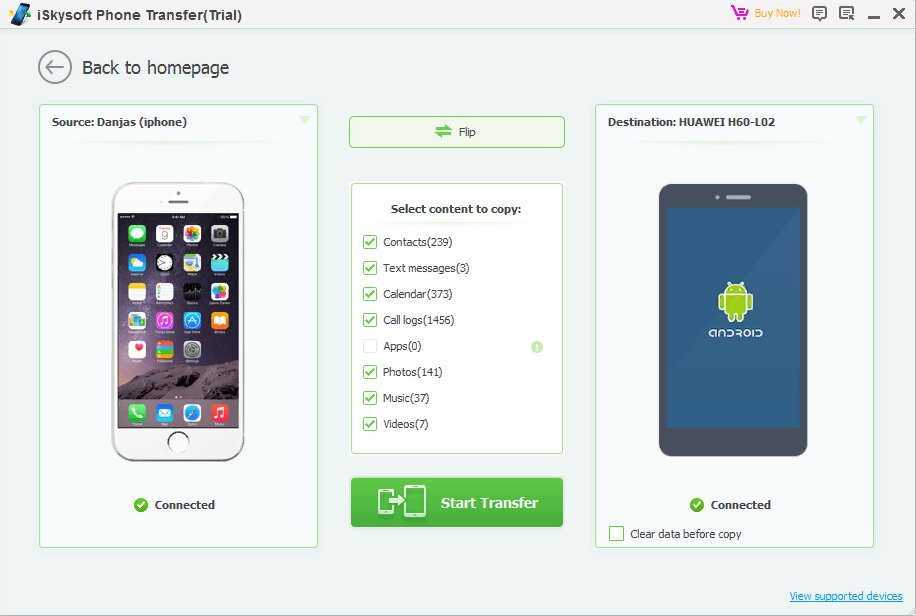
Task: Click the source Connected green check icon
Action: [141, 505]
